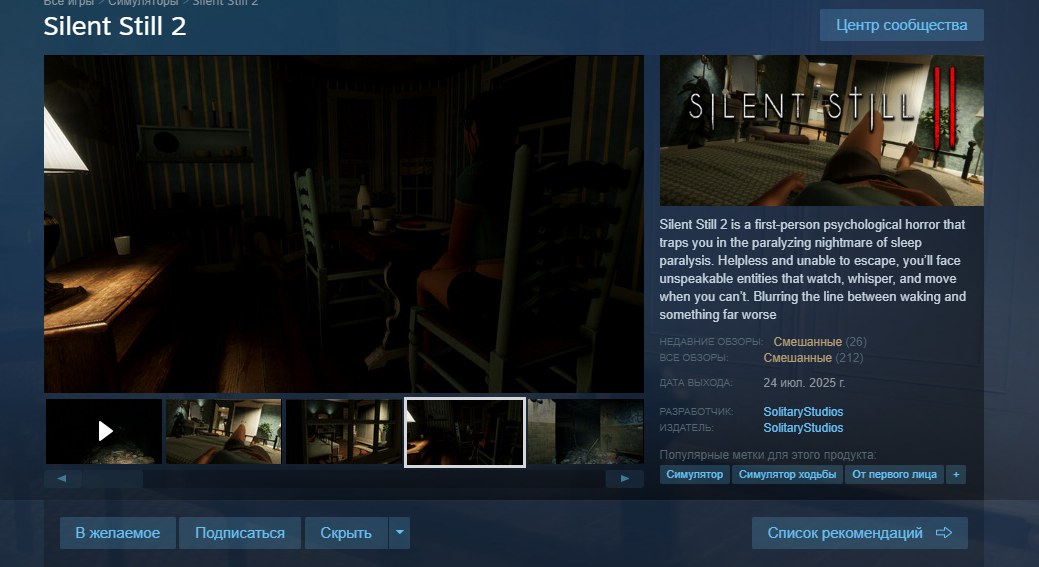Click the Подписаться follow button
Image resolution: width=1039 pixels, height=567 pixels.
240,533
